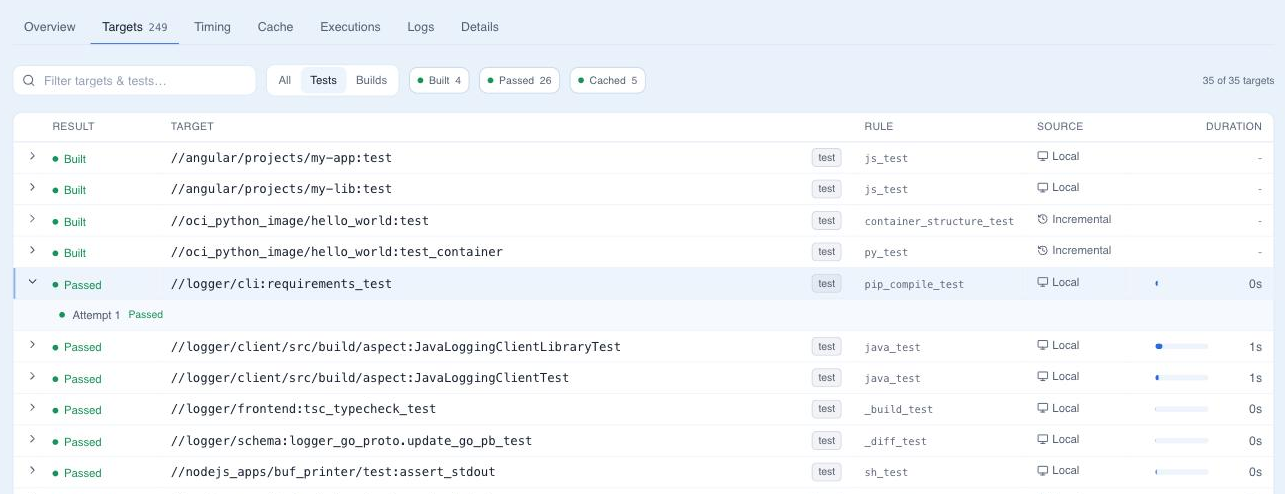Sort by the DURATION column header
This screenshot has height=494, width=1285.
pyautogui.click(x=1233, y=127)
